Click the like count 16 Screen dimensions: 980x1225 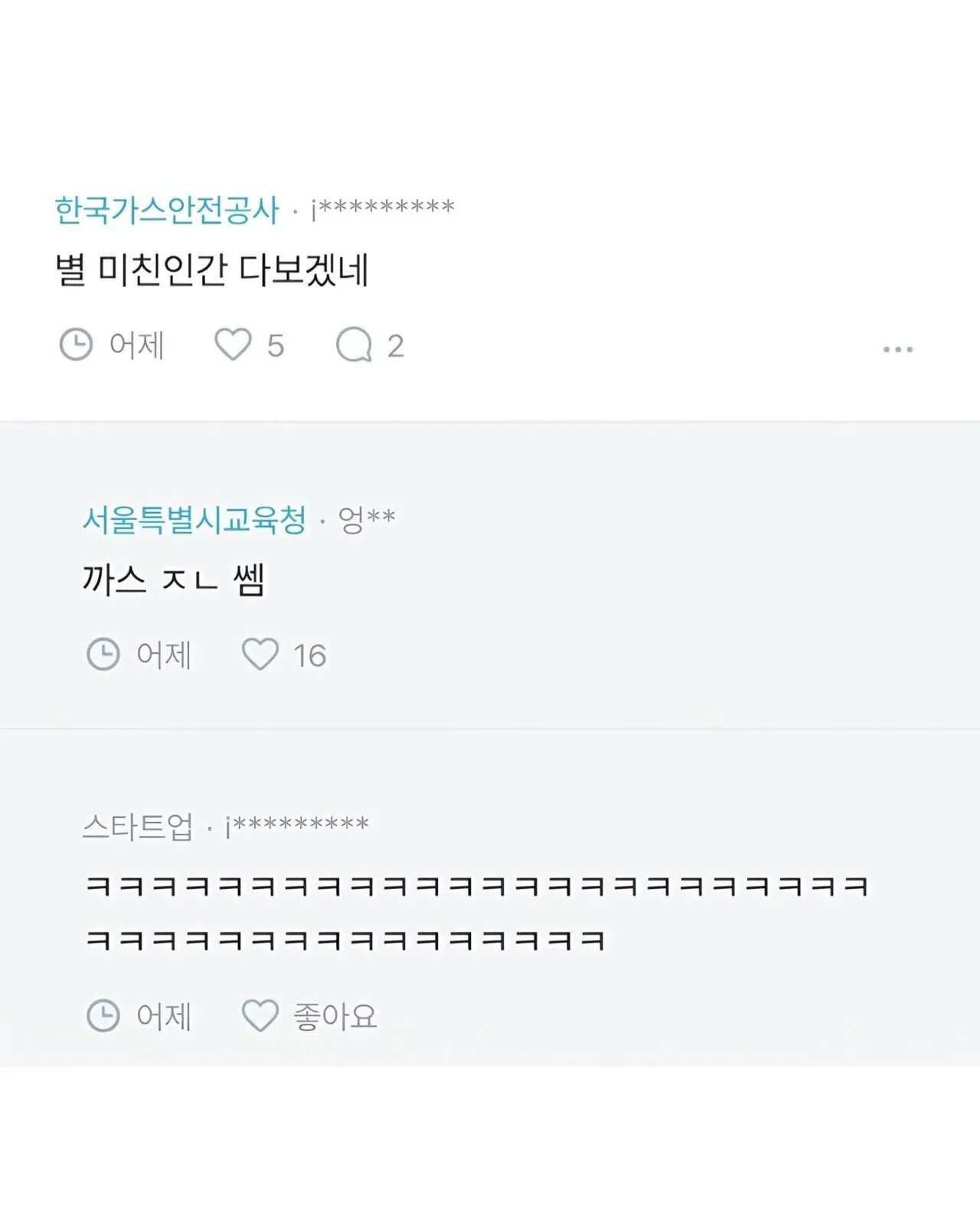[310, 656]
